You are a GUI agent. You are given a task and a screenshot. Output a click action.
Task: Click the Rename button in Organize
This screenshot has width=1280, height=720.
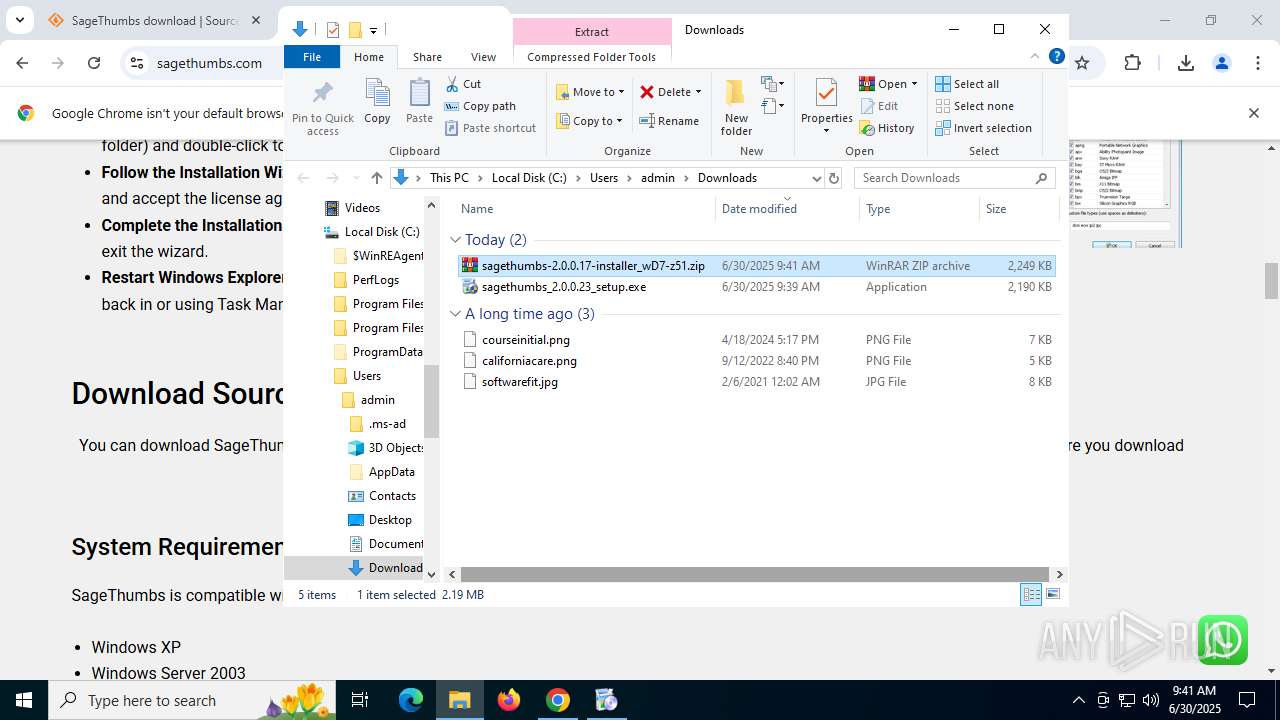pos(669,121)
